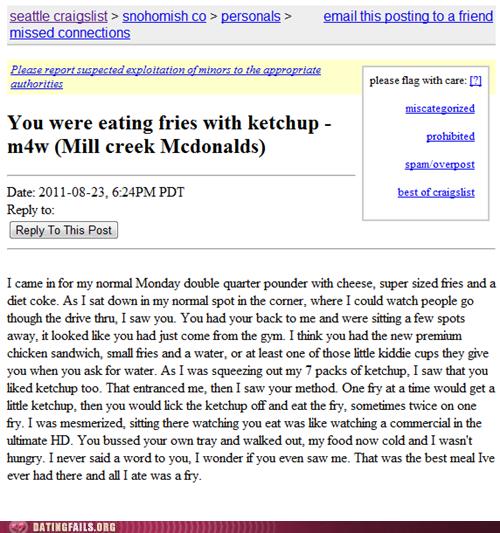Click the DATINGFAILS.ORG watermark text

[x=74, y=528]
